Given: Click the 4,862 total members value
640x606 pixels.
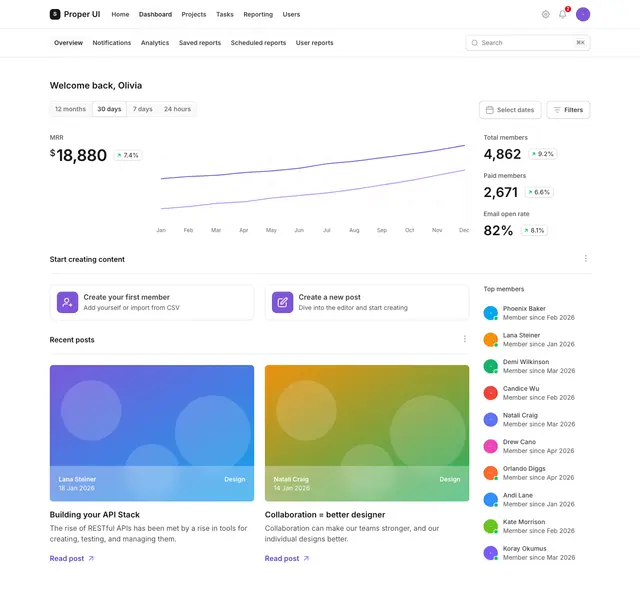Looking at the screenshot, I should click(502, 154).
